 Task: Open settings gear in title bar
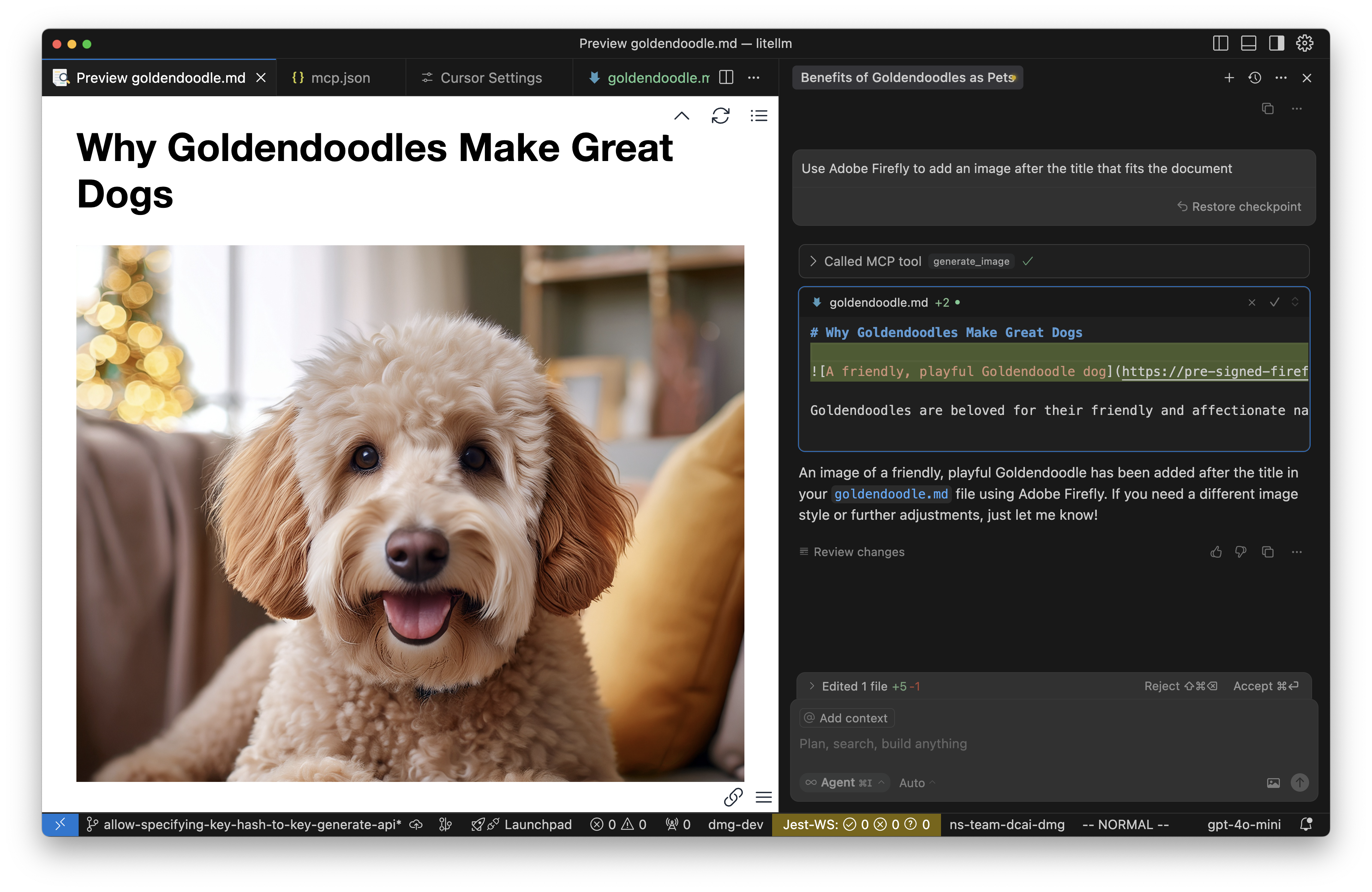coord(1305,43)
